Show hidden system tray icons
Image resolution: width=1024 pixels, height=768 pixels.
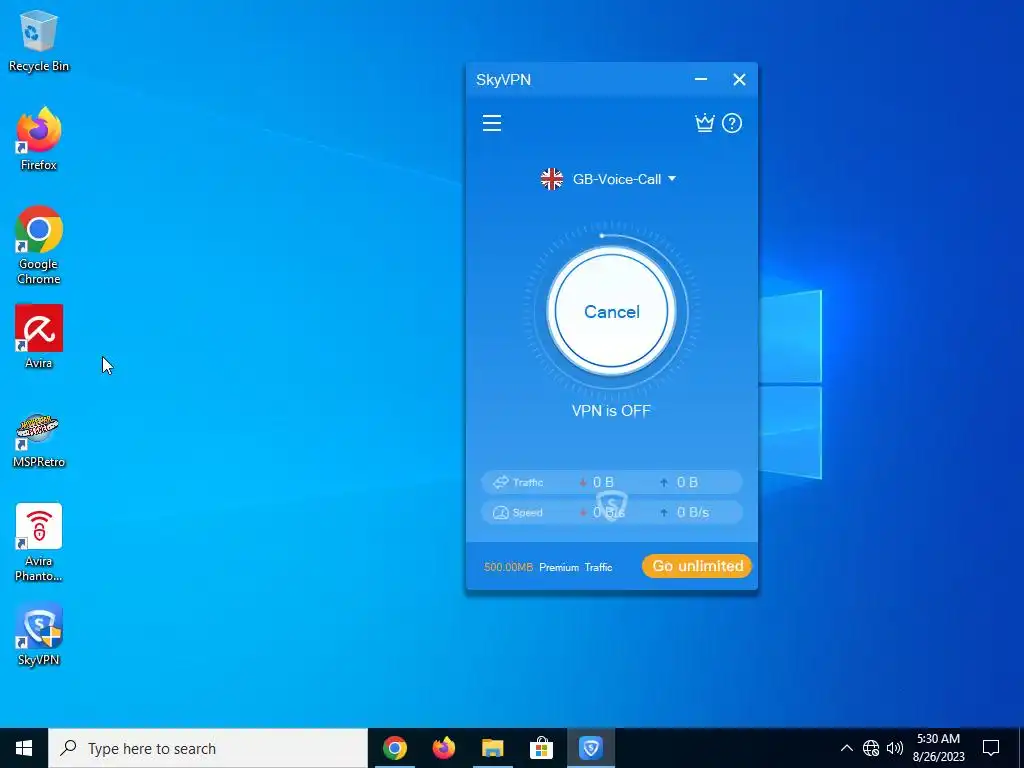tap(846, 748)
